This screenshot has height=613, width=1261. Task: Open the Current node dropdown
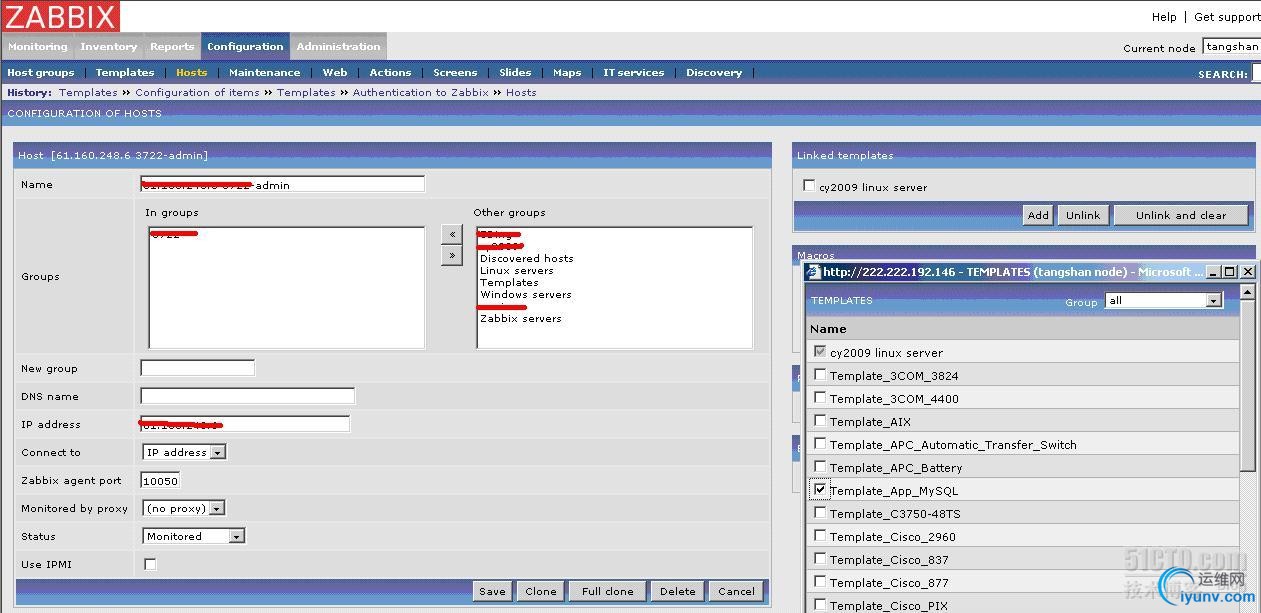point(1231,47)
